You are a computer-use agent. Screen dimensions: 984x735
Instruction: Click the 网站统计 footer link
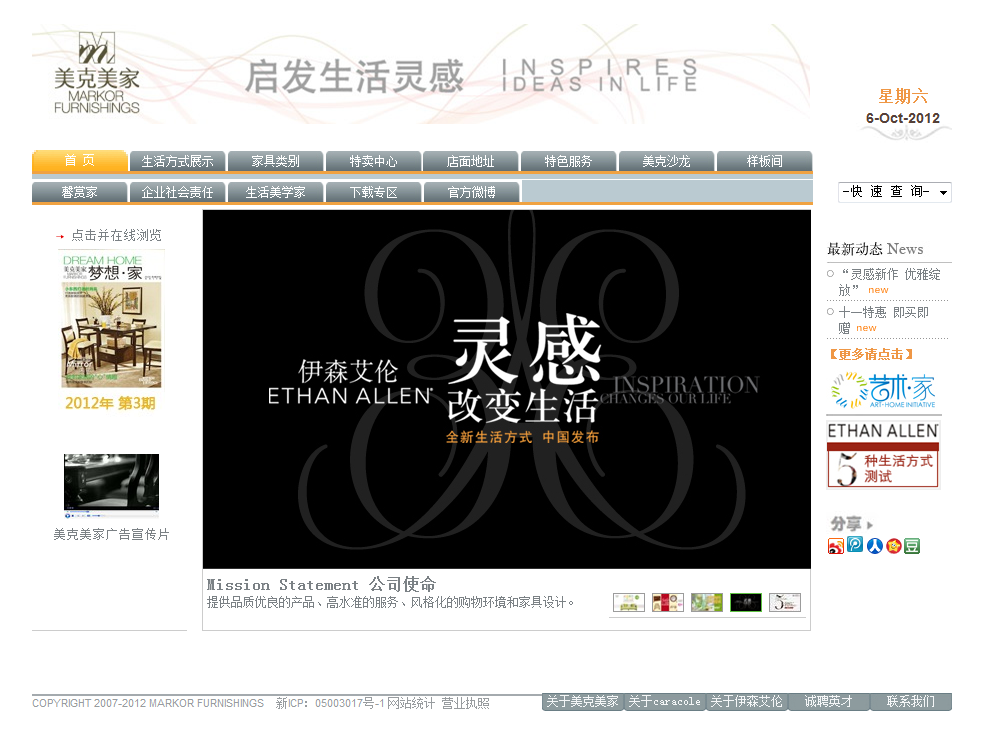click(x=411, y=704)
